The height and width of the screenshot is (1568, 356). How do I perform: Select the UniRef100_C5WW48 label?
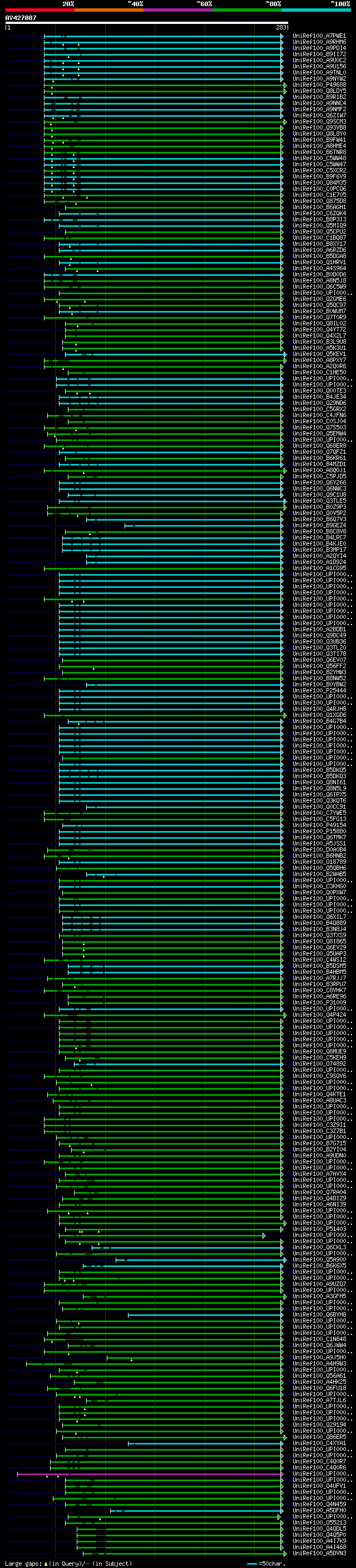tap(319, 159)
